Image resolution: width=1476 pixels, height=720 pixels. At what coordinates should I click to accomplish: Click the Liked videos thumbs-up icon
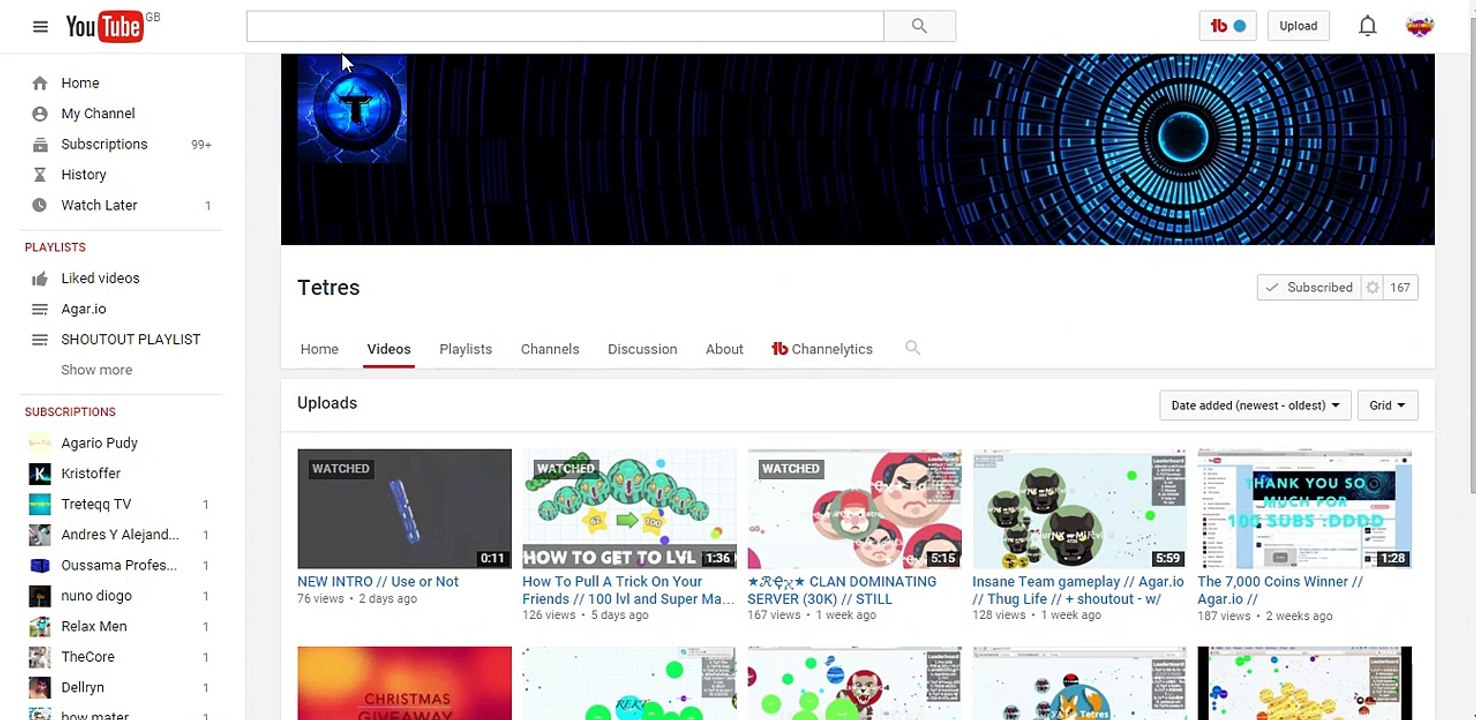(x=40, y=279)
